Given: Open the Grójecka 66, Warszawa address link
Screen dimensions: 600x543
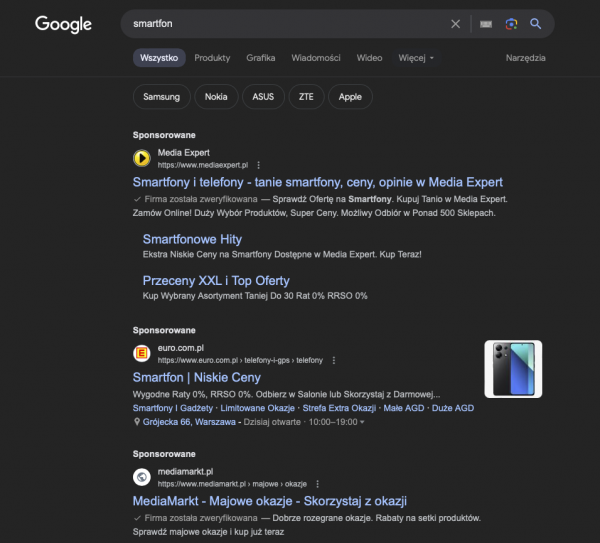Looking at the screenshot, I should tap(189, 422).
